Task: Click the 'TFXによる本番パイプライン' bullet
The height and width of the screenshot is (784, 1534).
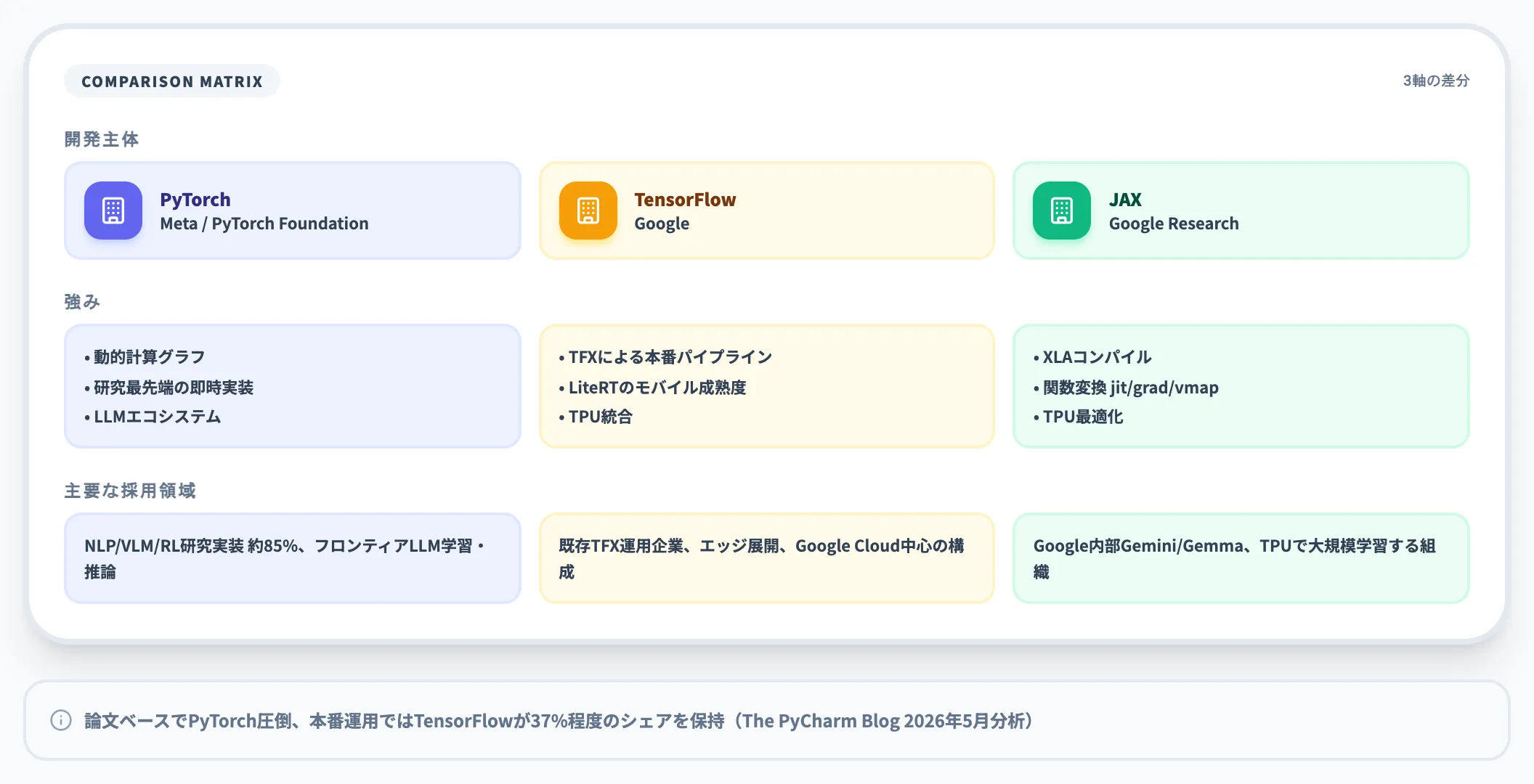Action: click(665, 356)
